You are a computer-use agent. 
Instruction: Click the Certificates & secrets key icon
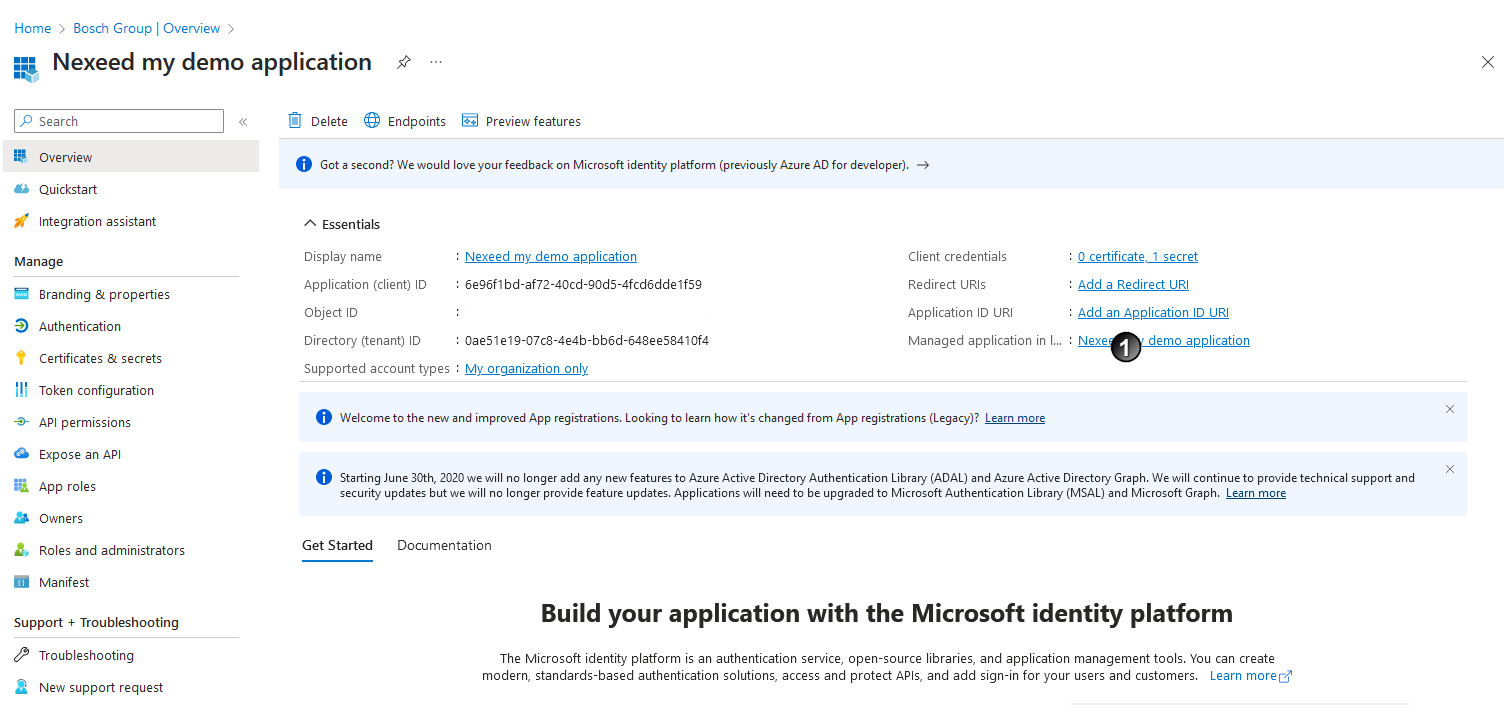(x=21, y=358)
